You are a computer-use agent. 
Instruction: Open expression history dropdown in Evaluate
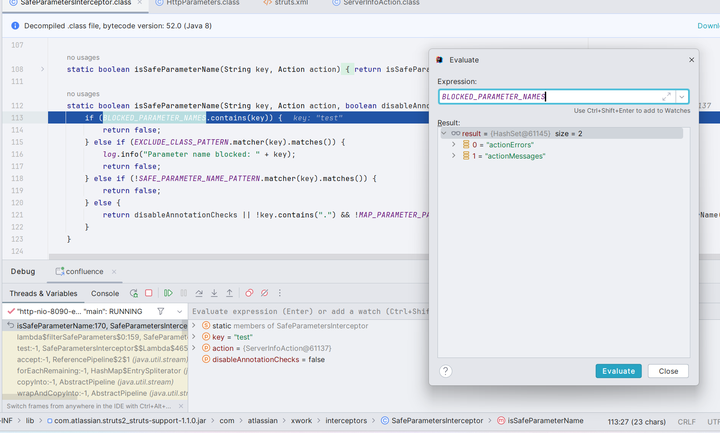tap(682, 97)
